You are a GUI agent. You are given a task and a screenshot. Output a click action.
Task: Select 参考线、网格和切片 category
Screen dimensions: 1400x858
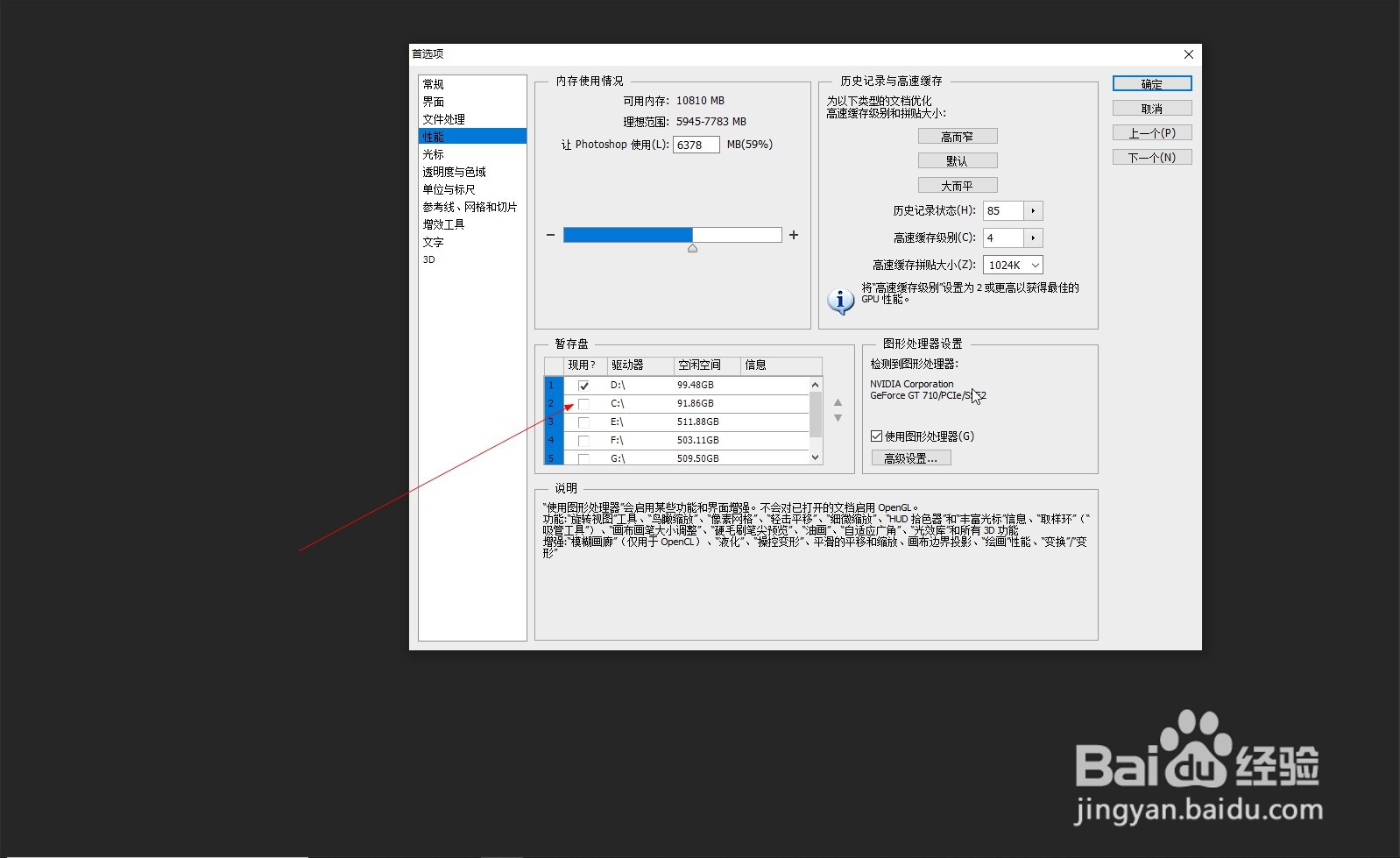coord(470,207)
